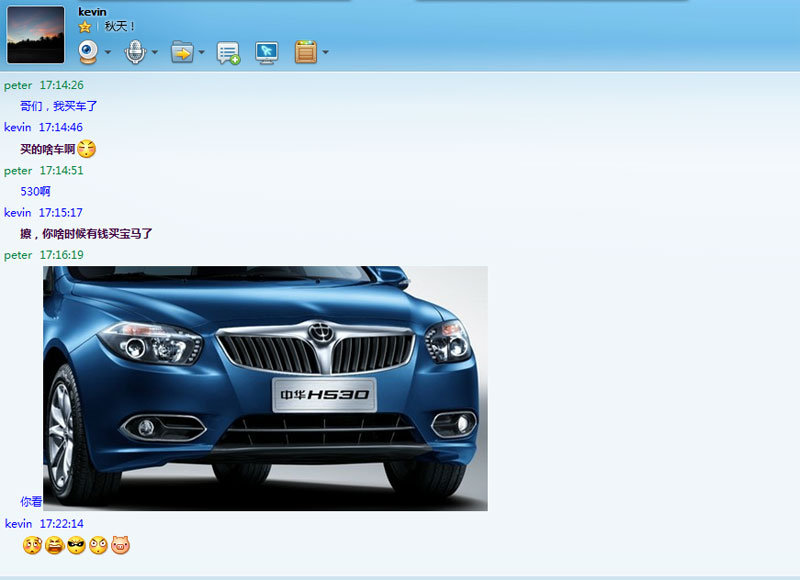Select the 你看 text beside the image

pyautogui.click(x=31, y=501)
